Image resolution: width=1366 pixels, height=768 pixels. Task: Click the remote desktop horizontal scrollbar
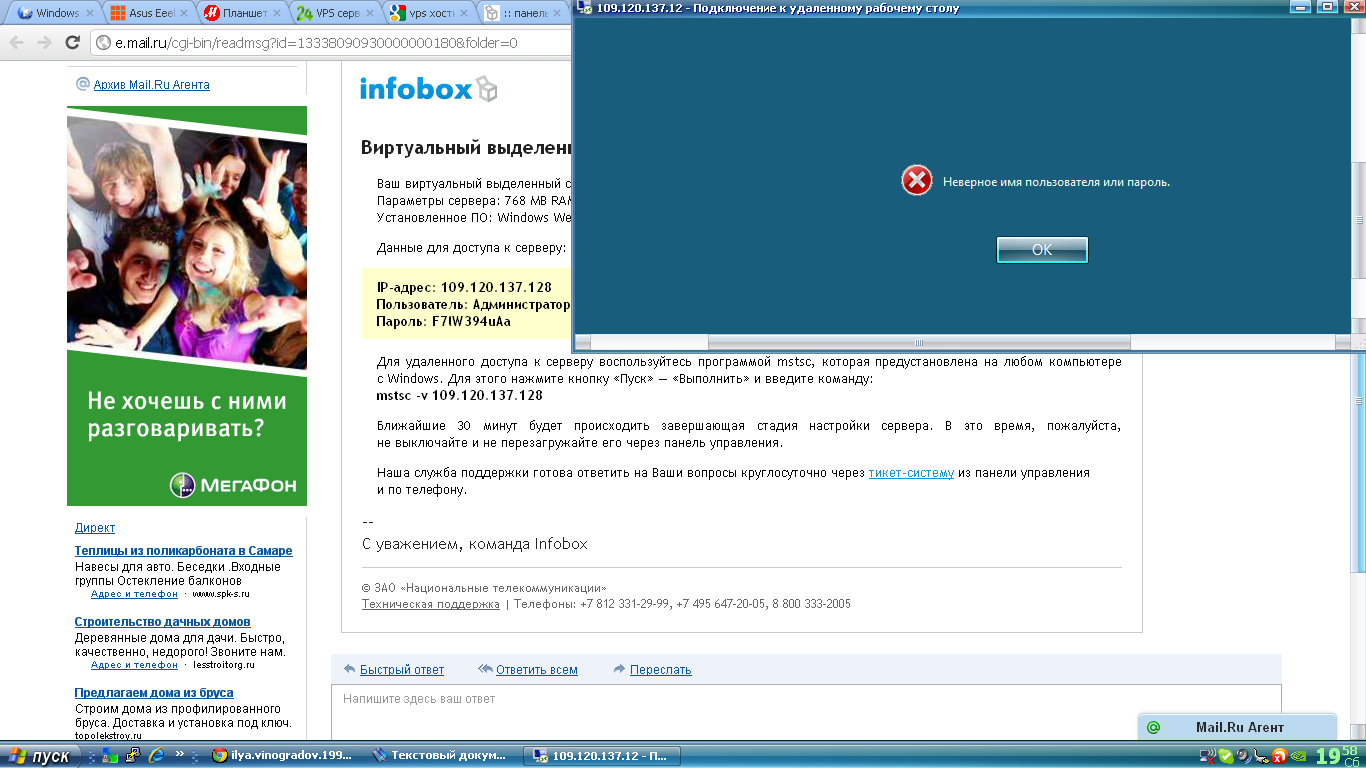click(965, 342)
